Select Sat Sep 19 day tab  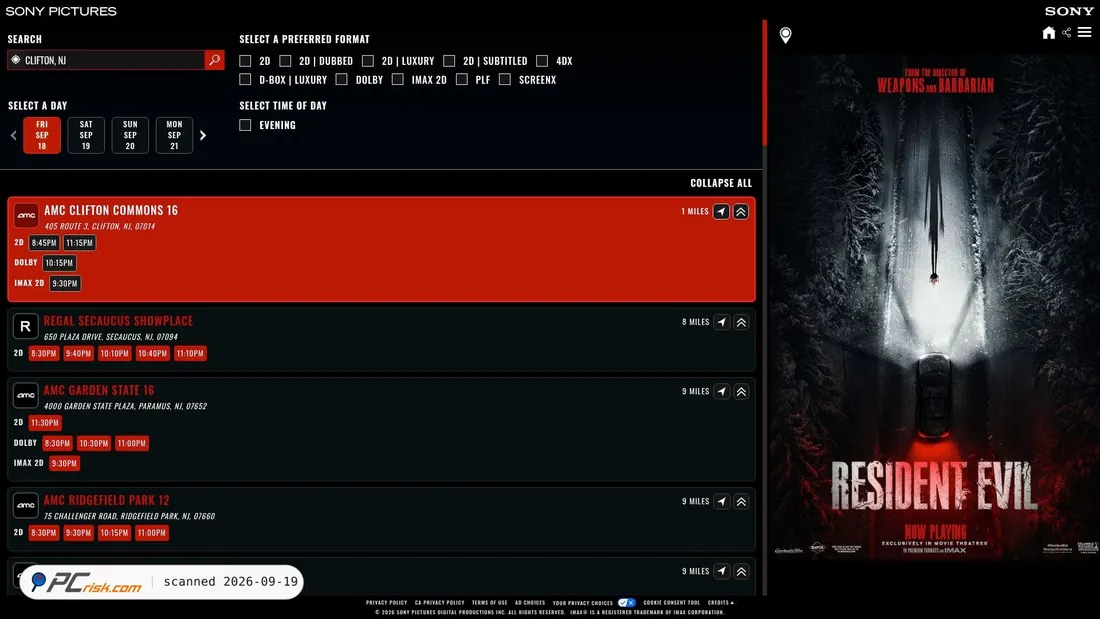86,135
